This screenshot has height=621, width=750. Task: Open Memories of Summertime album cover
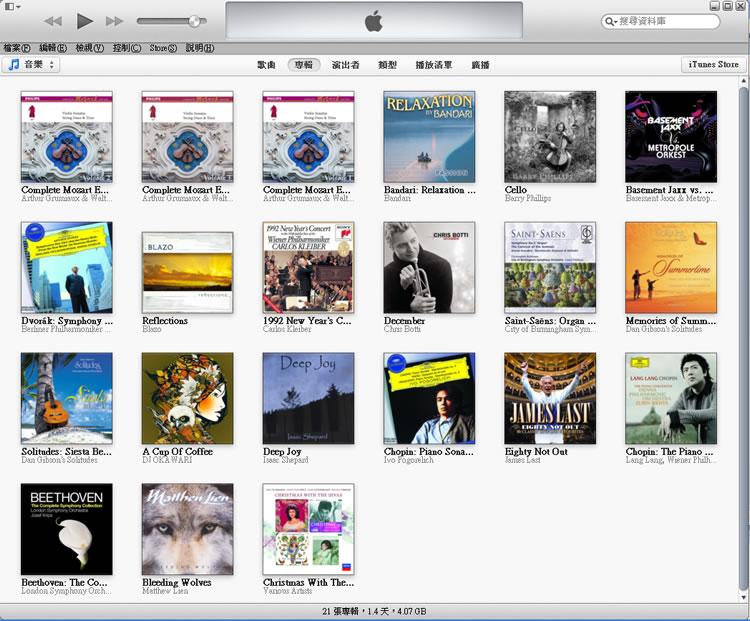(x=671, y=267)
